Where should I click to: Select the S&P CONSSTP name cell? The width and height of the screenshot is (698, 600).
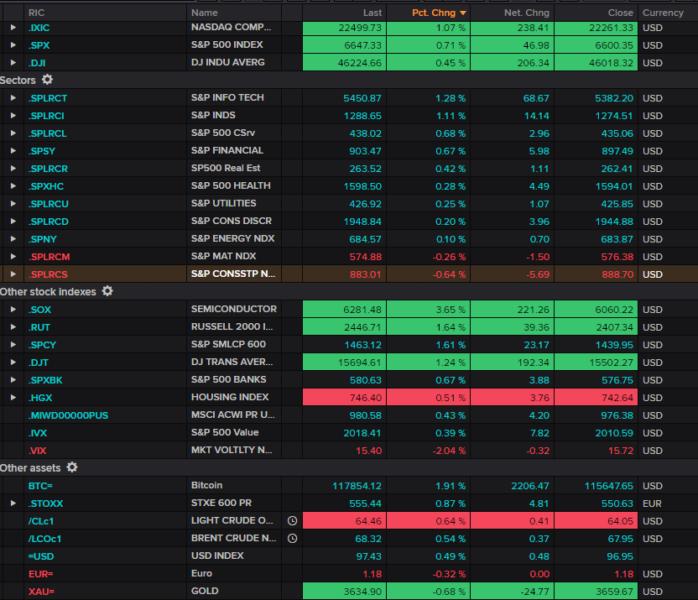234,274
